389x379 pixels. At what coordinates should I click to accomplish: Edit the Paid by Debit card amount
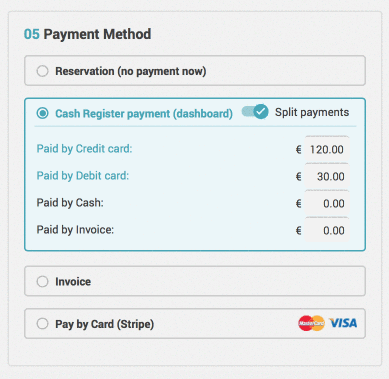(327, 176)
